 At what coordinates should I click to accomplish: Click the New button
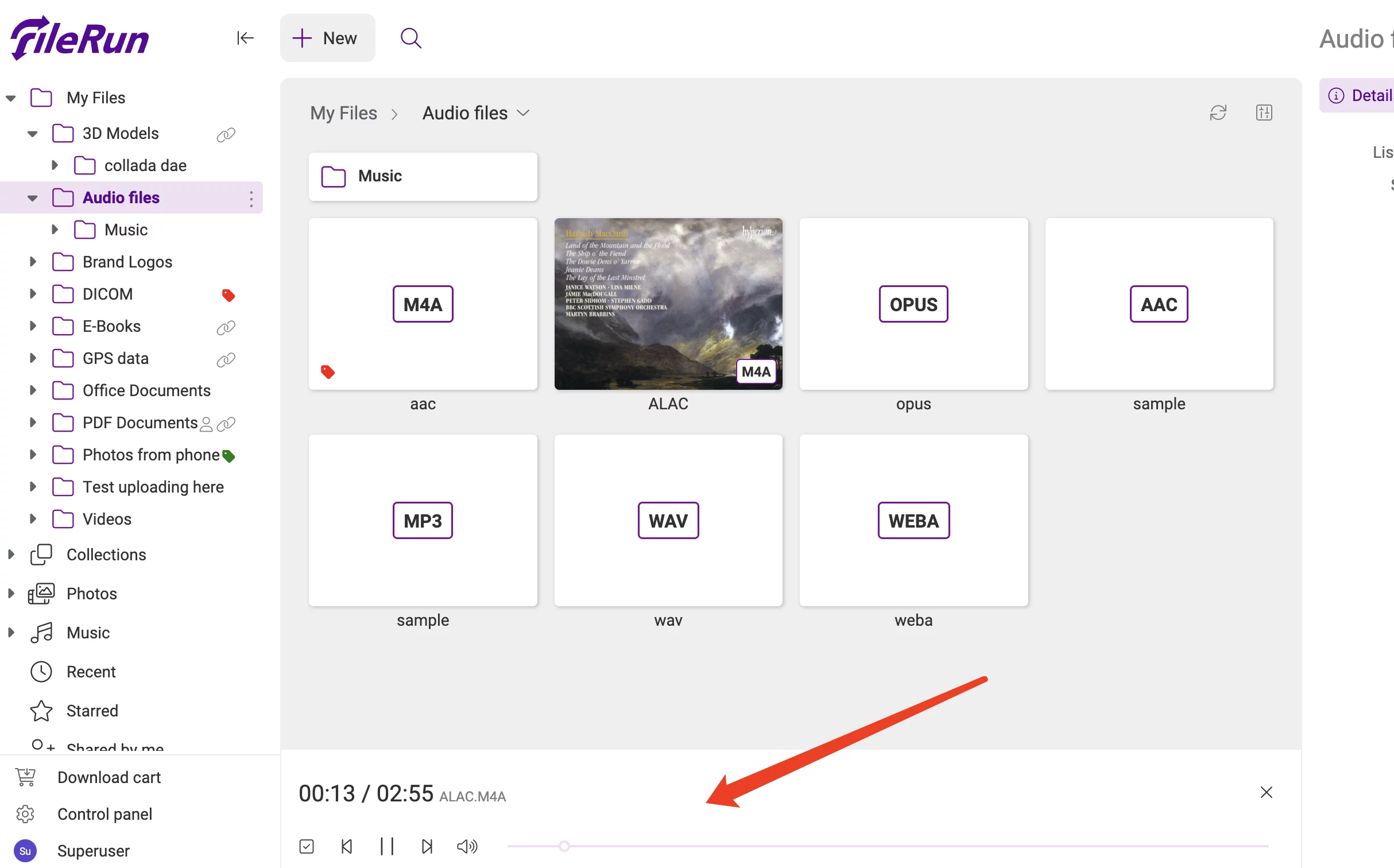pos(327,38)
